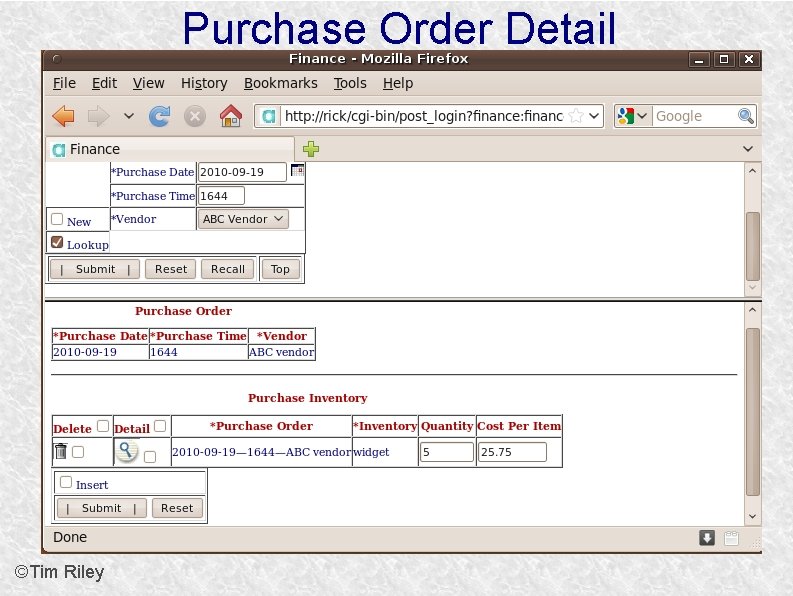Click the upper frame scroll-down arrow
This screenshot has width=793, height=596.
[x=753, y=287]
